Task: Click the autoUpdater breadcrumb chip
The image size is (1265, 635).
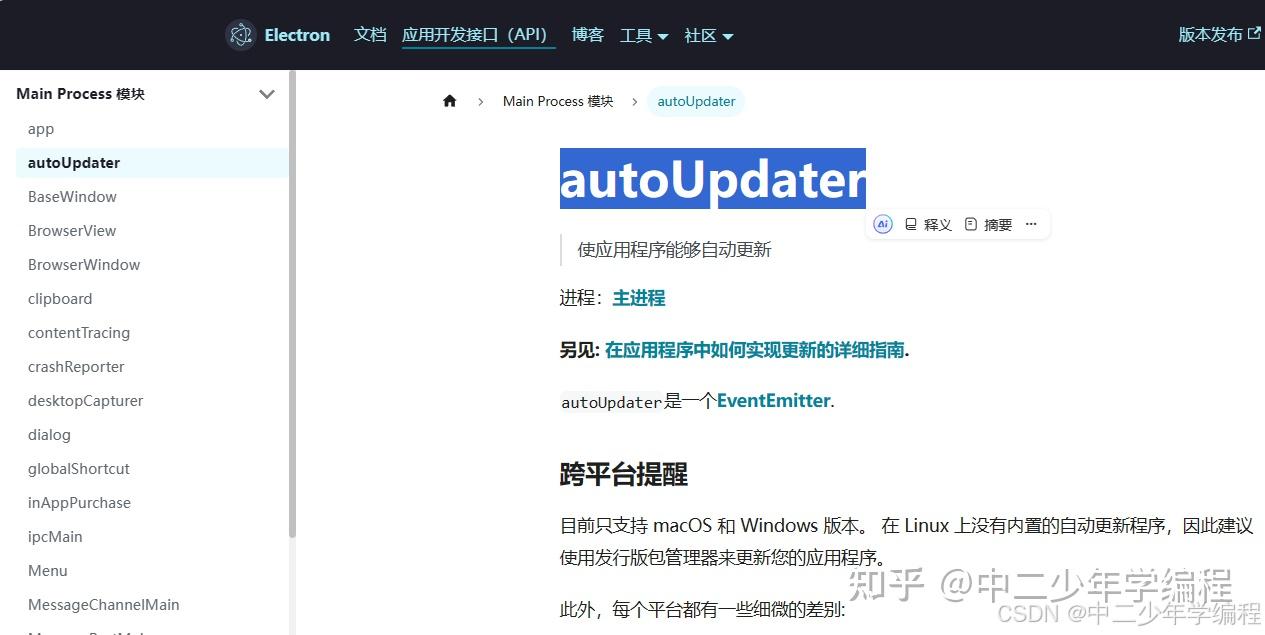Action: (x=696, y=100)
